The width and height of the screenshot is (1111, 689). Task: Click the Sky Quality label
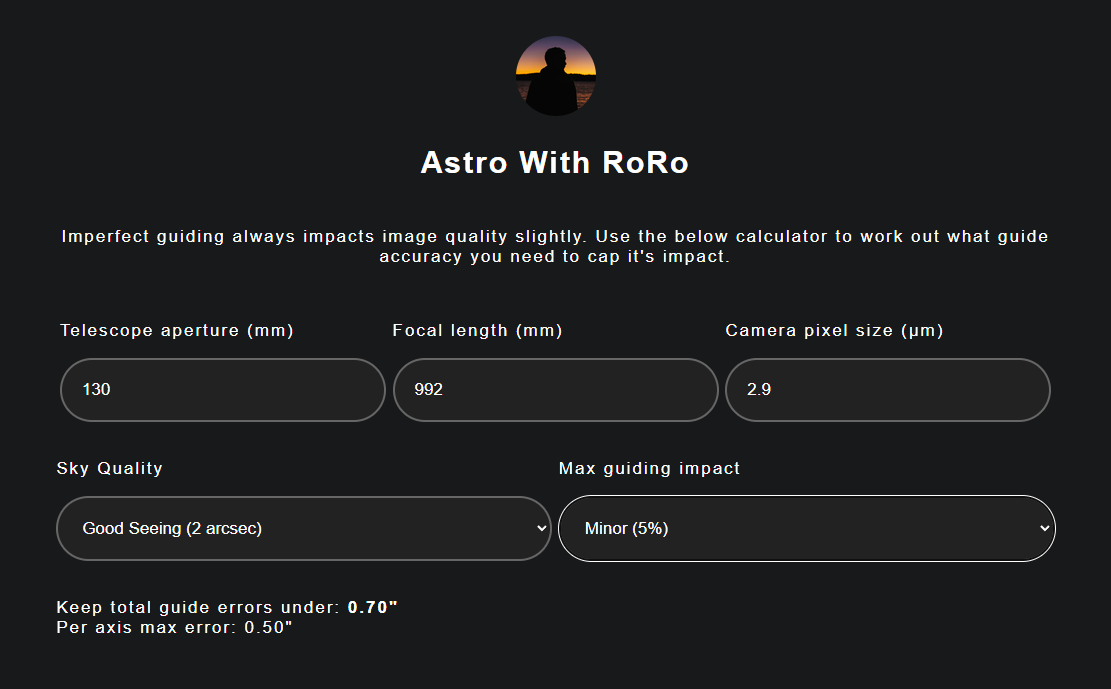coord(110,468)
